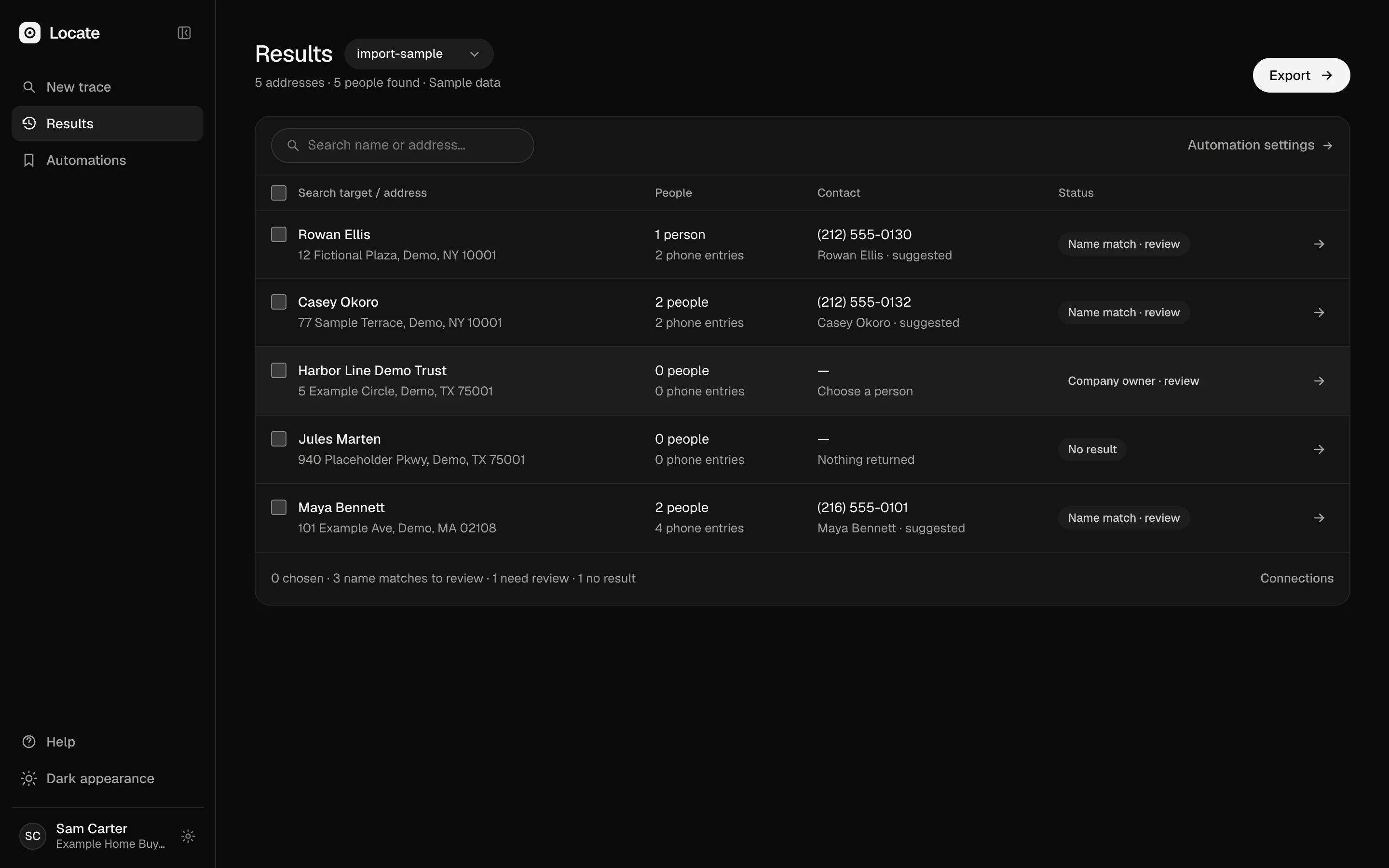Click the Rowan Ellis name
This screenshot has width=1389, height=868.
(x=334, y=234)
